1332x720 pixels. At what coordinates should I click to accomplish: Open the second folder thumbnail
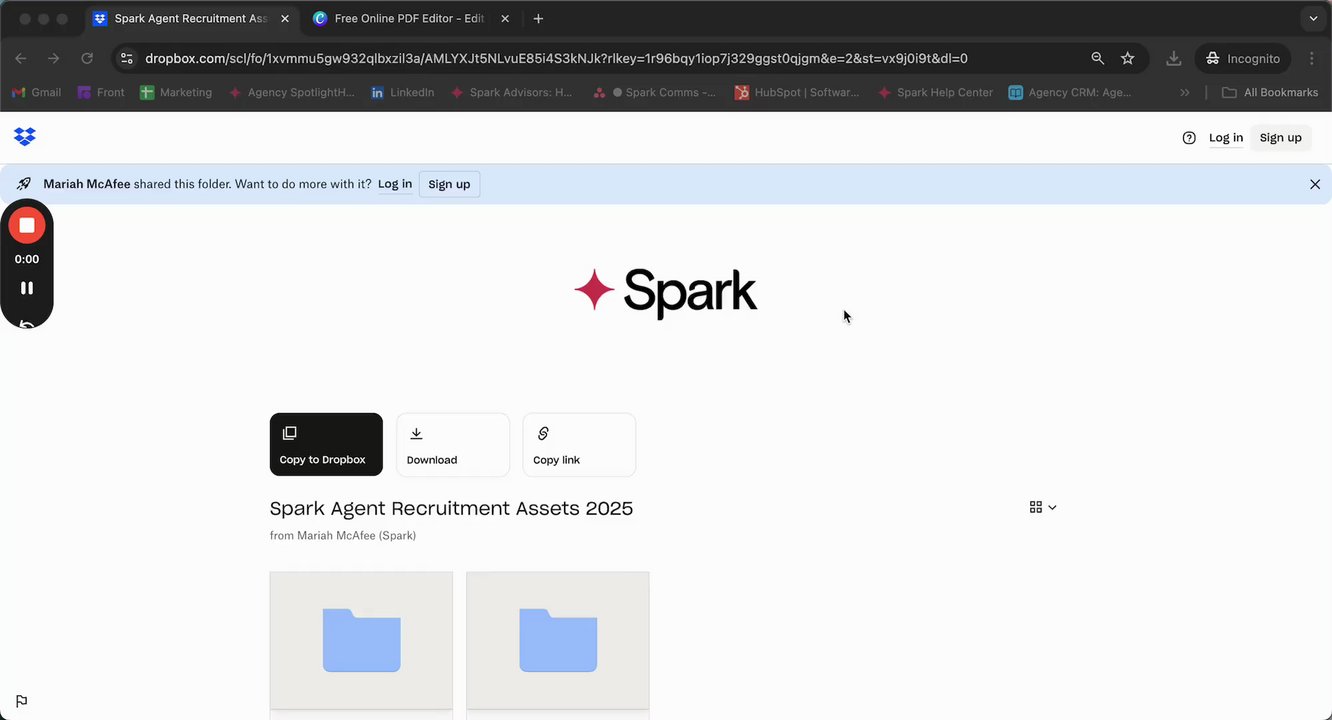(x=558, y=640)
